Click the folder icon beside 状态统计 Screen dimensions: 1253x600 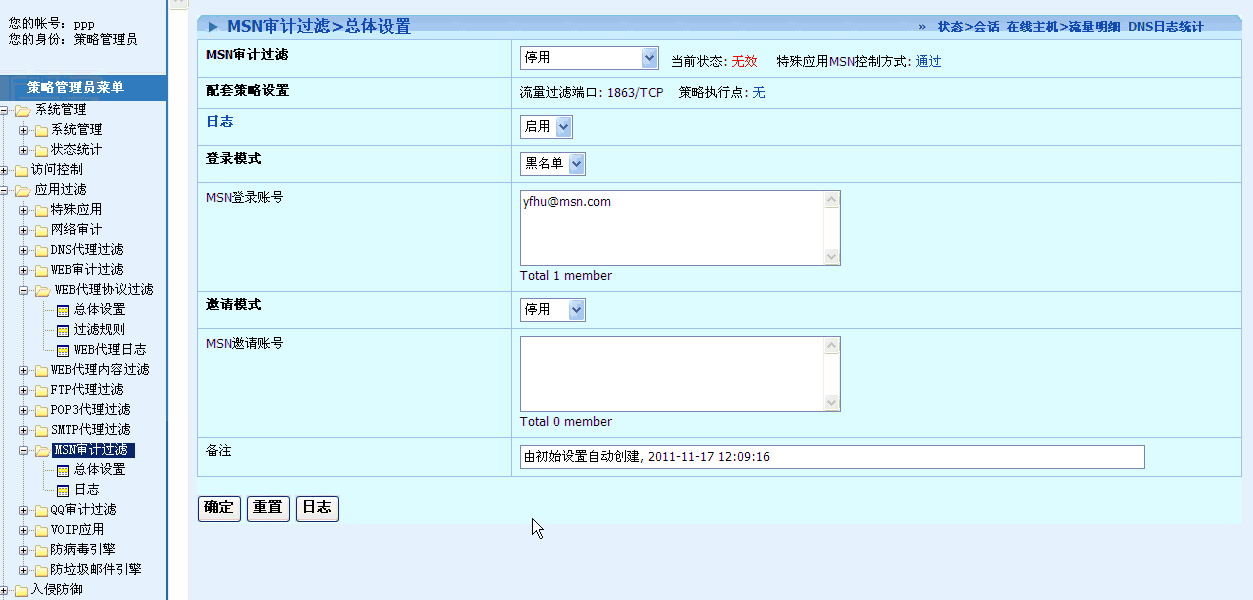[x=41, y=150]
